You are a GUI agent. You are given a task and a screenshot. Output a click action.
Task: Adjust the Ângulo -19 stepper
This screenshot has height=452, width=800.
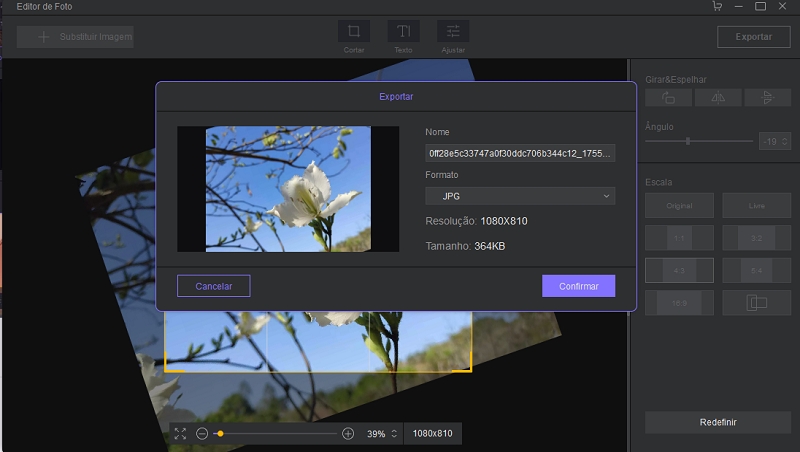point(785,141)
